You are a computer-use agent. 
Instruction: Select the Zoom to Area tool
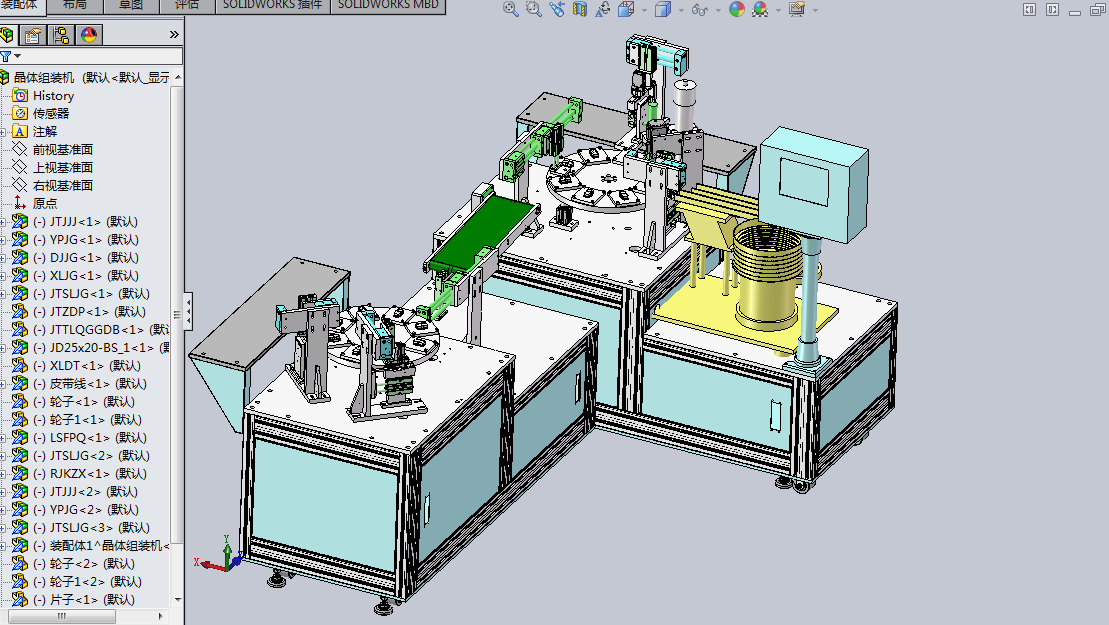[x=533, y=9]
